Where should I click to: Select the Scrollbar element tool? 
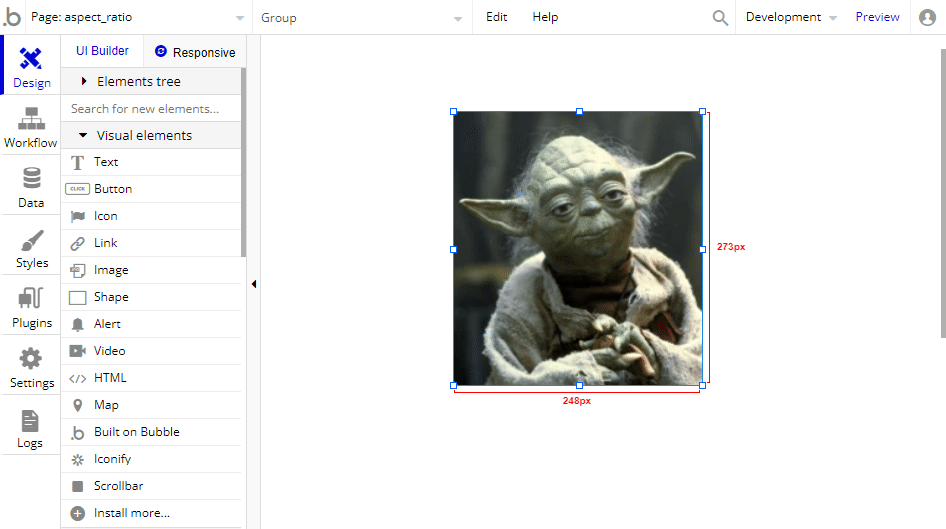click(x=151, y=486)
